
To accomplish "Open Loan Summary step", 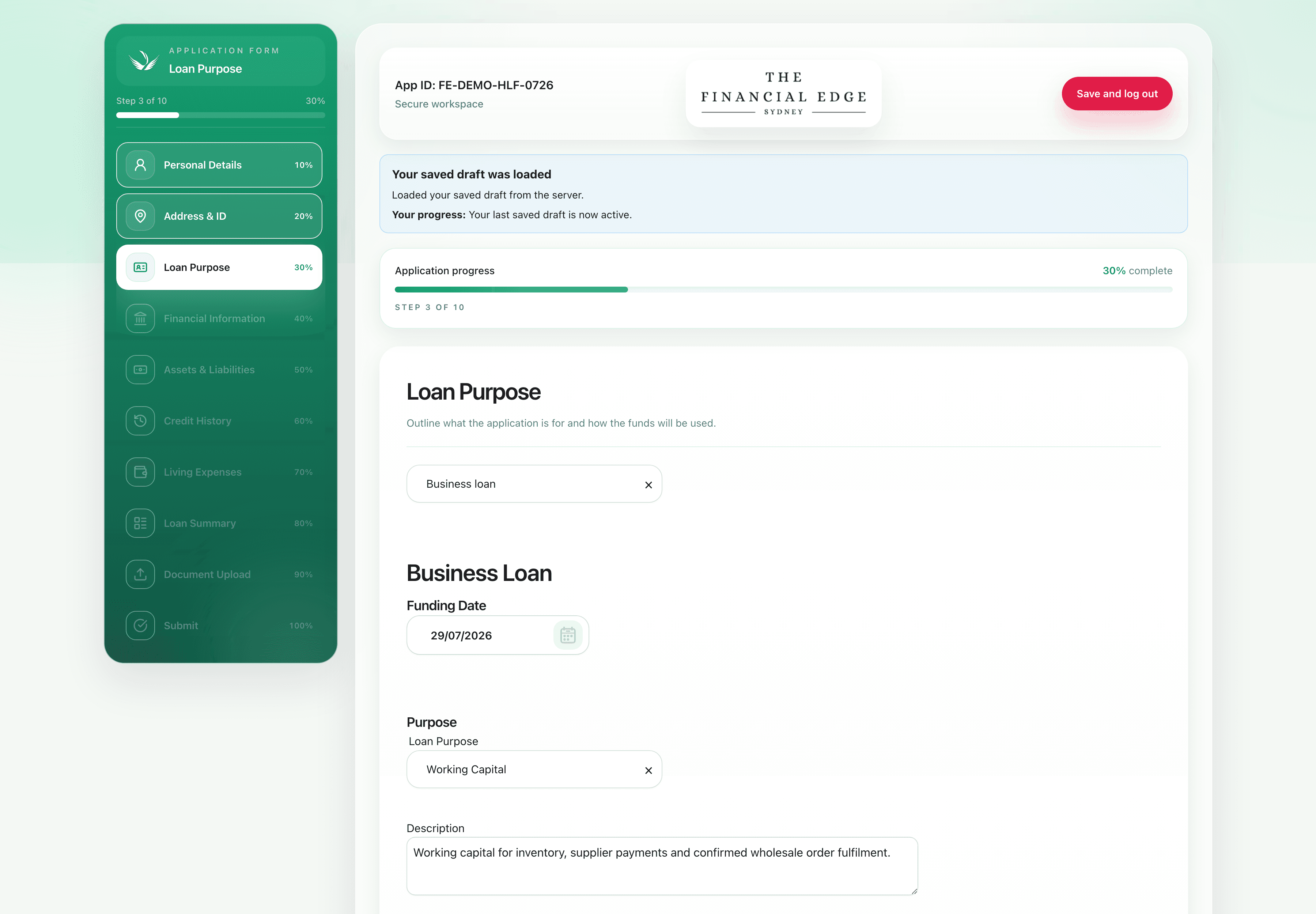I will 219,524.
